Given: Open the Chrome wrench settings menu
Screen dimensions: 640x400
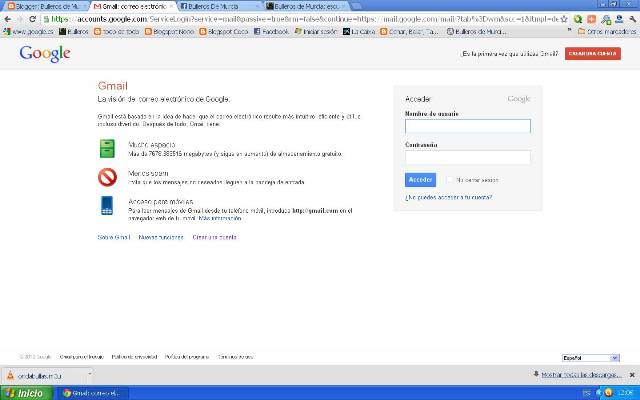Looking at the screenshot, I should point(633,19).
